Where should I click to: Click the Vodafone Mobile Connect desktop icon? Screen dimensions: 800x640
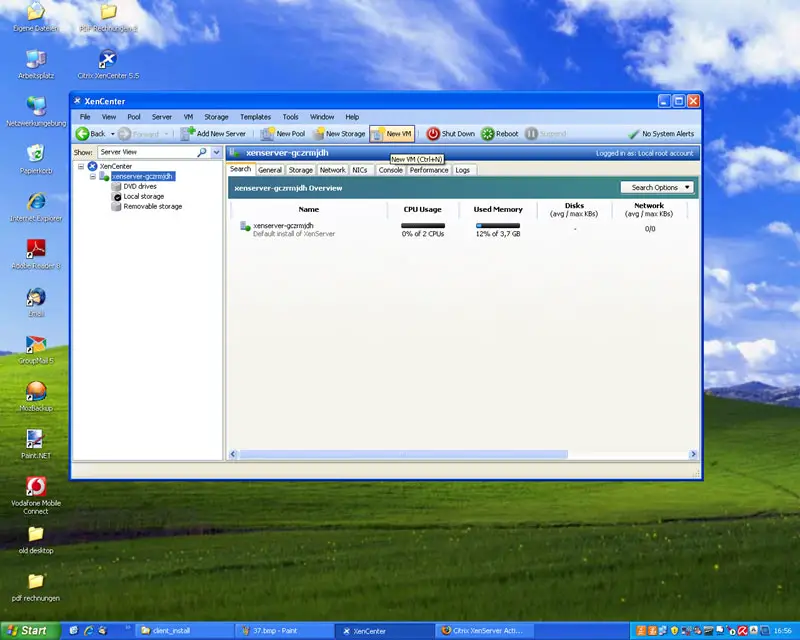[x=36, y=496]
